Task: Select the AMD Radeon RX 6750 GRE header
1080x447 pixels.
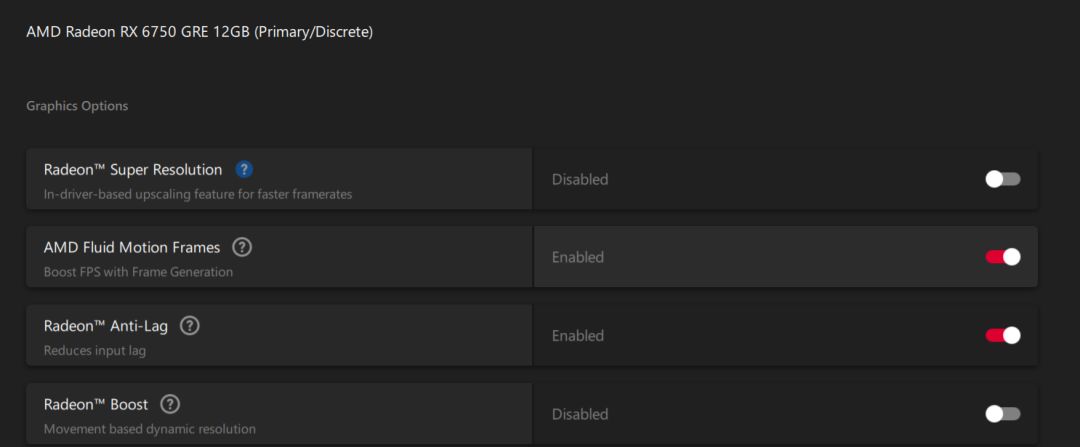Action: 199,32
